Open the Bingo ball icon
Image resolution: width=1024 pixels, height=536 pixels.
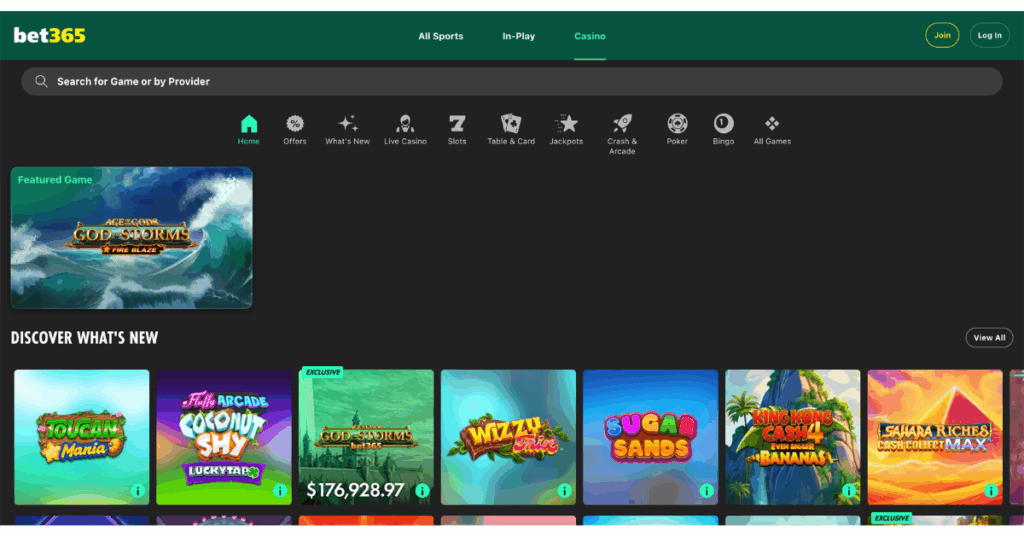[x=723, y=123]
